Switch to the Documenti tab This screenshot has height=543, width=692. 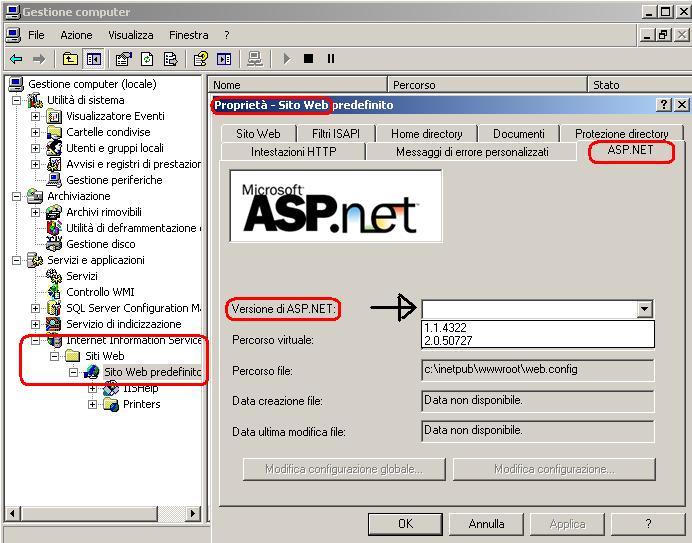[519, 133]
